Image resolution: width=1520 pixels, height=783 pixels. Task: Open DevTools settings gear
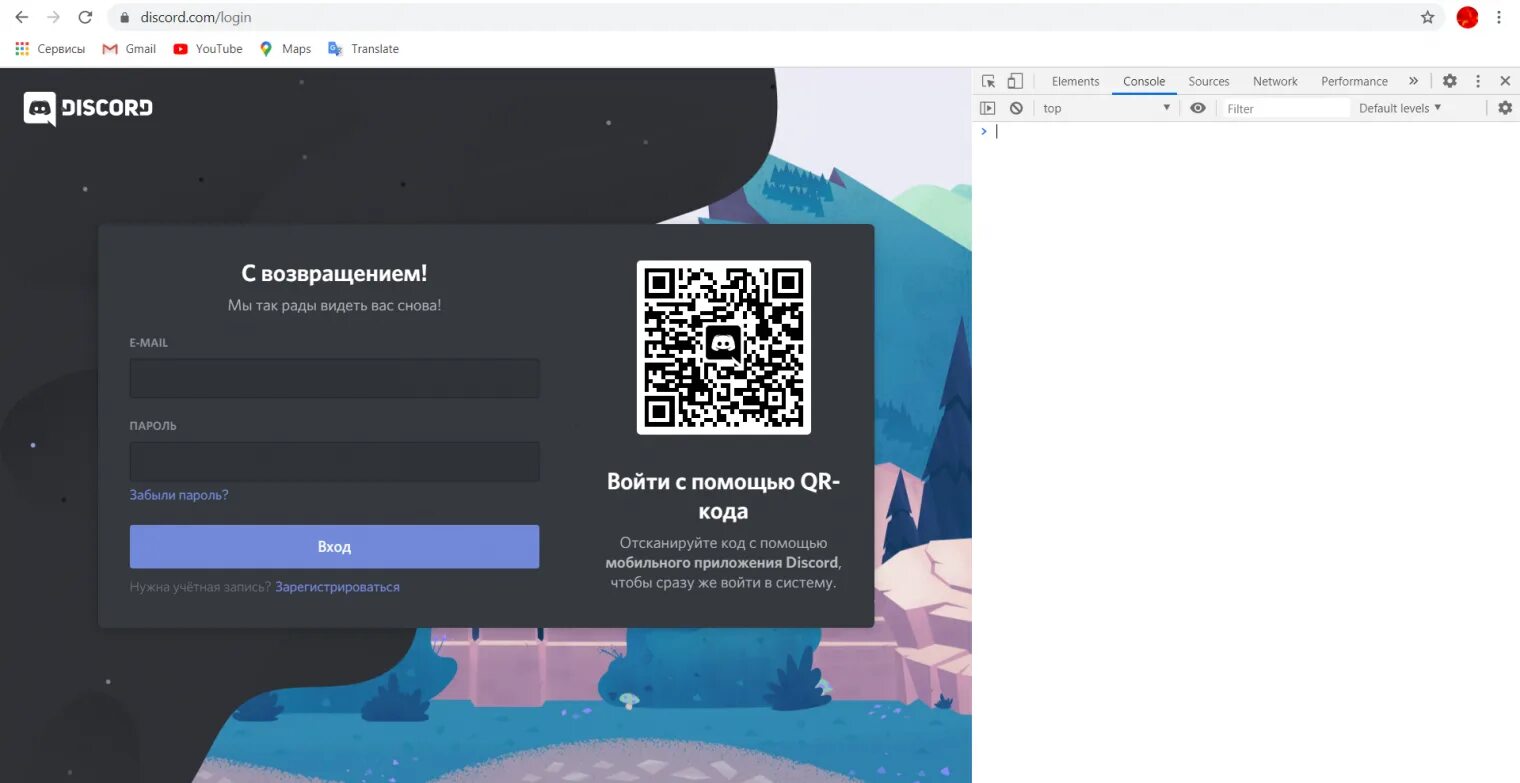tap(1449, 81)
